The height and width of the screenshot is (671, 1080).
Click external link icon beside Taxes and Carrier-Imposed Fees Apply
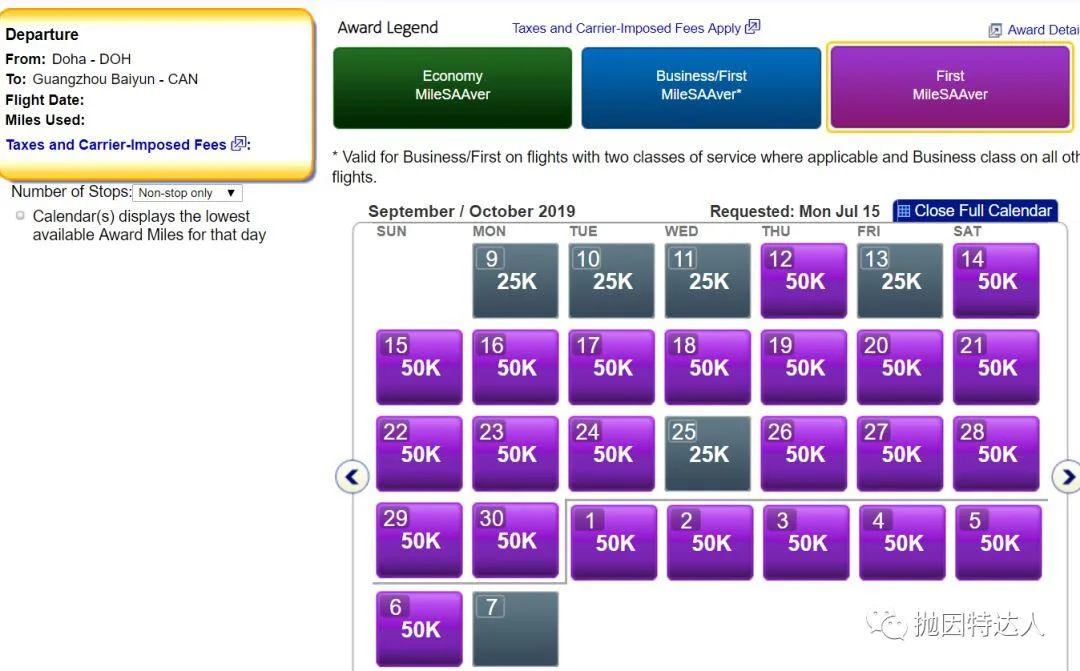753,27
